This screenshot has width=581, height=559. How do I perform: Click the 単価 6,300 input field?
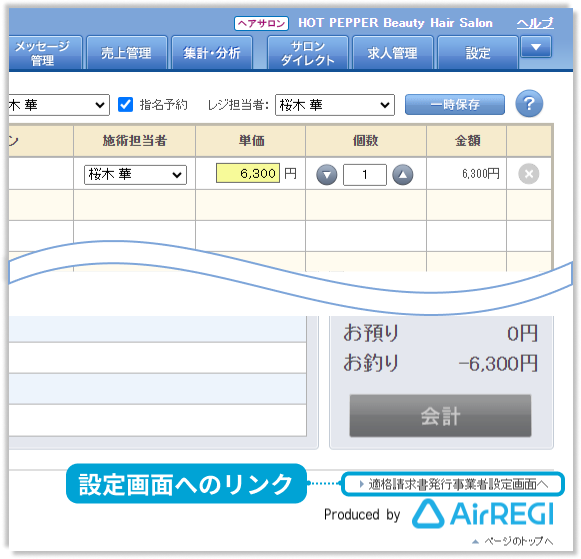pos(248,173)
